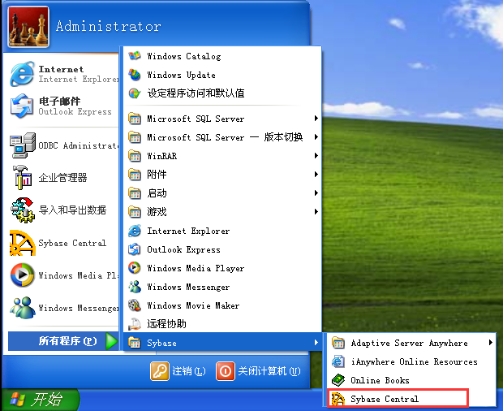The width and height of the screenshot is (504, 411).
Task: Open Windows Media Player icon in left pane
Action: 22,275
